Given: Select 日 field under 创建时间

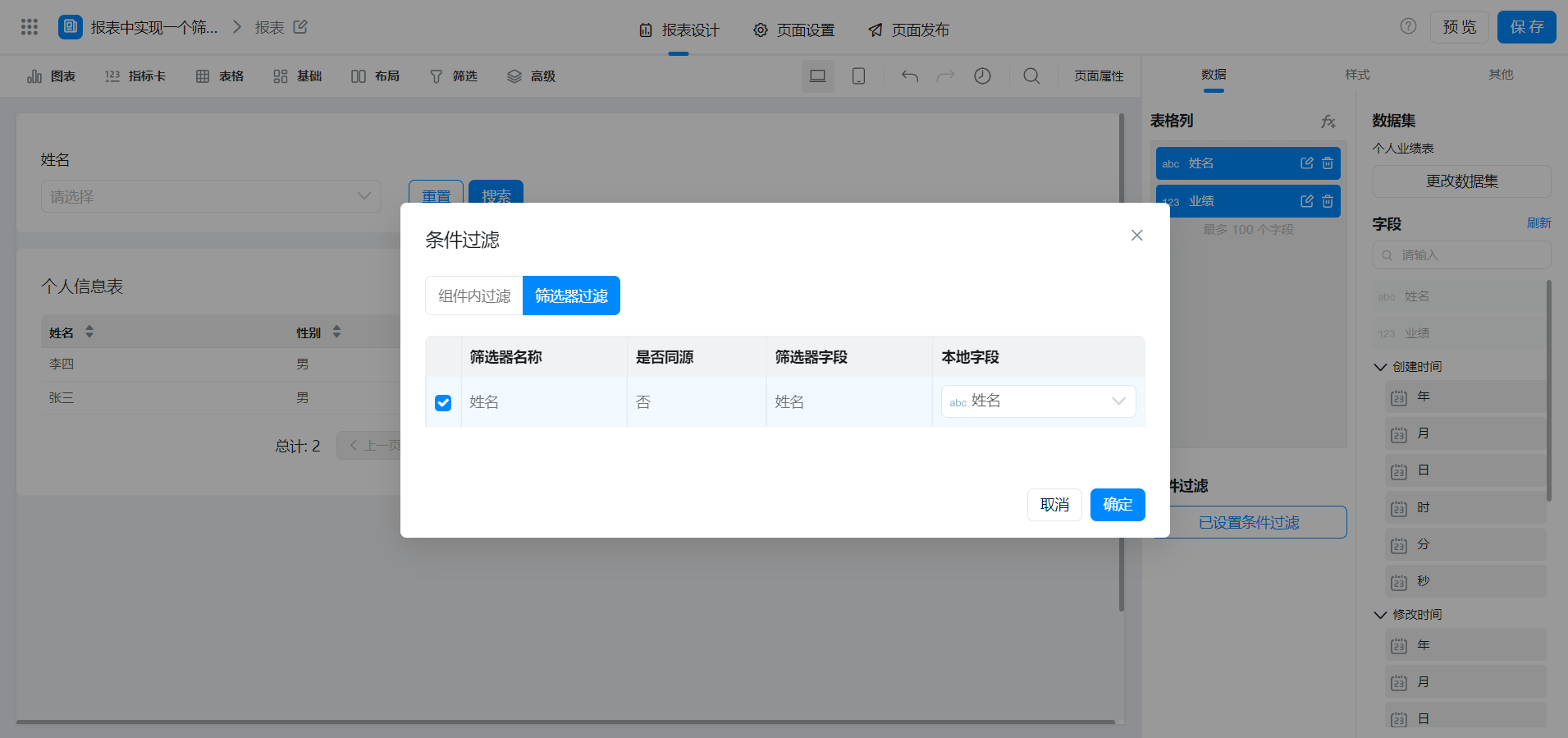Looking at the screenshot, I should [1465, 470].
